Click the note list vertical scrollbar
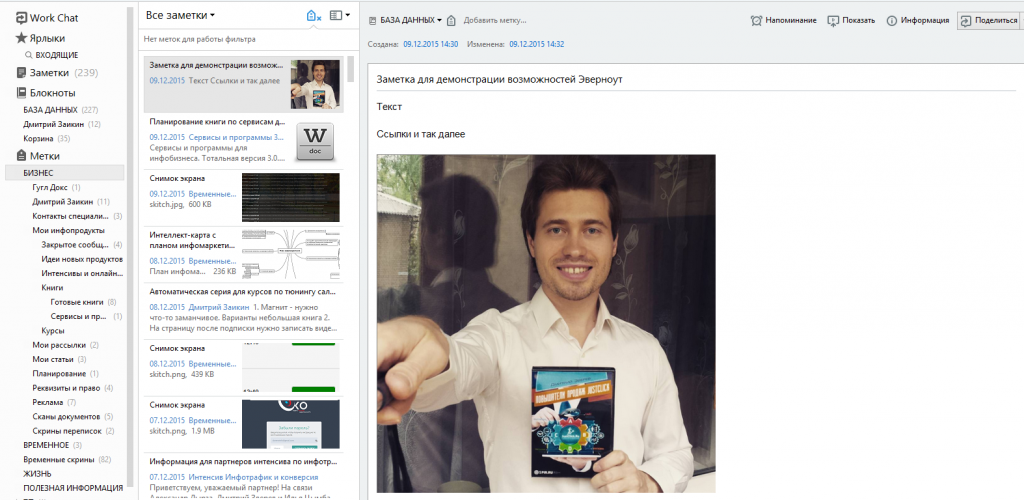Viewport: 1024px width, 500px height. [351, 69]
